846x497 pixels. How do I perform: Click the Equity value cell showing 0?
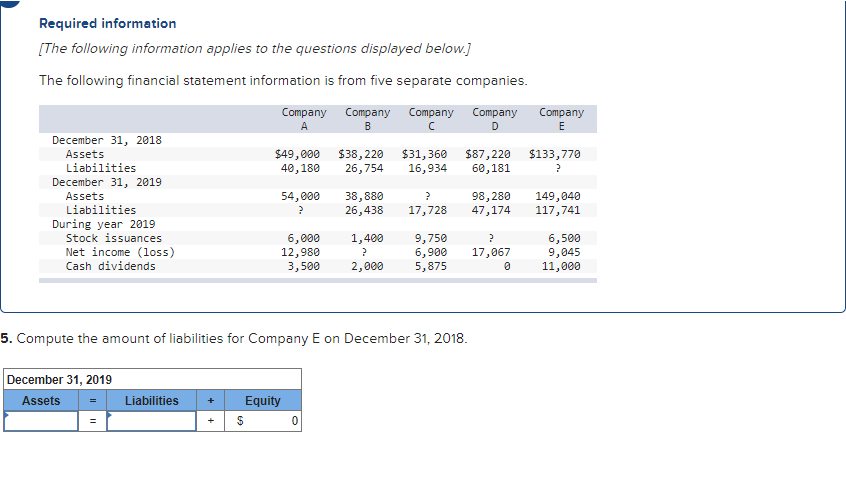coord(263,421)
